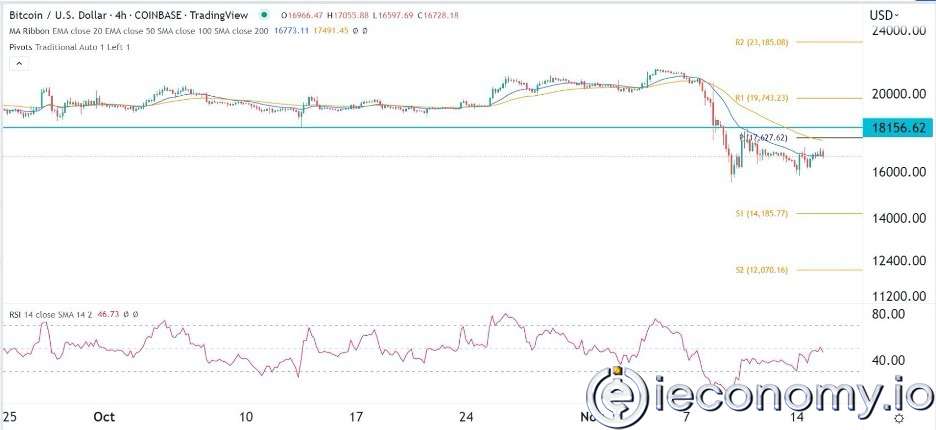
Task: Open chart settings gear at the time axis
Action: point(899,417)
